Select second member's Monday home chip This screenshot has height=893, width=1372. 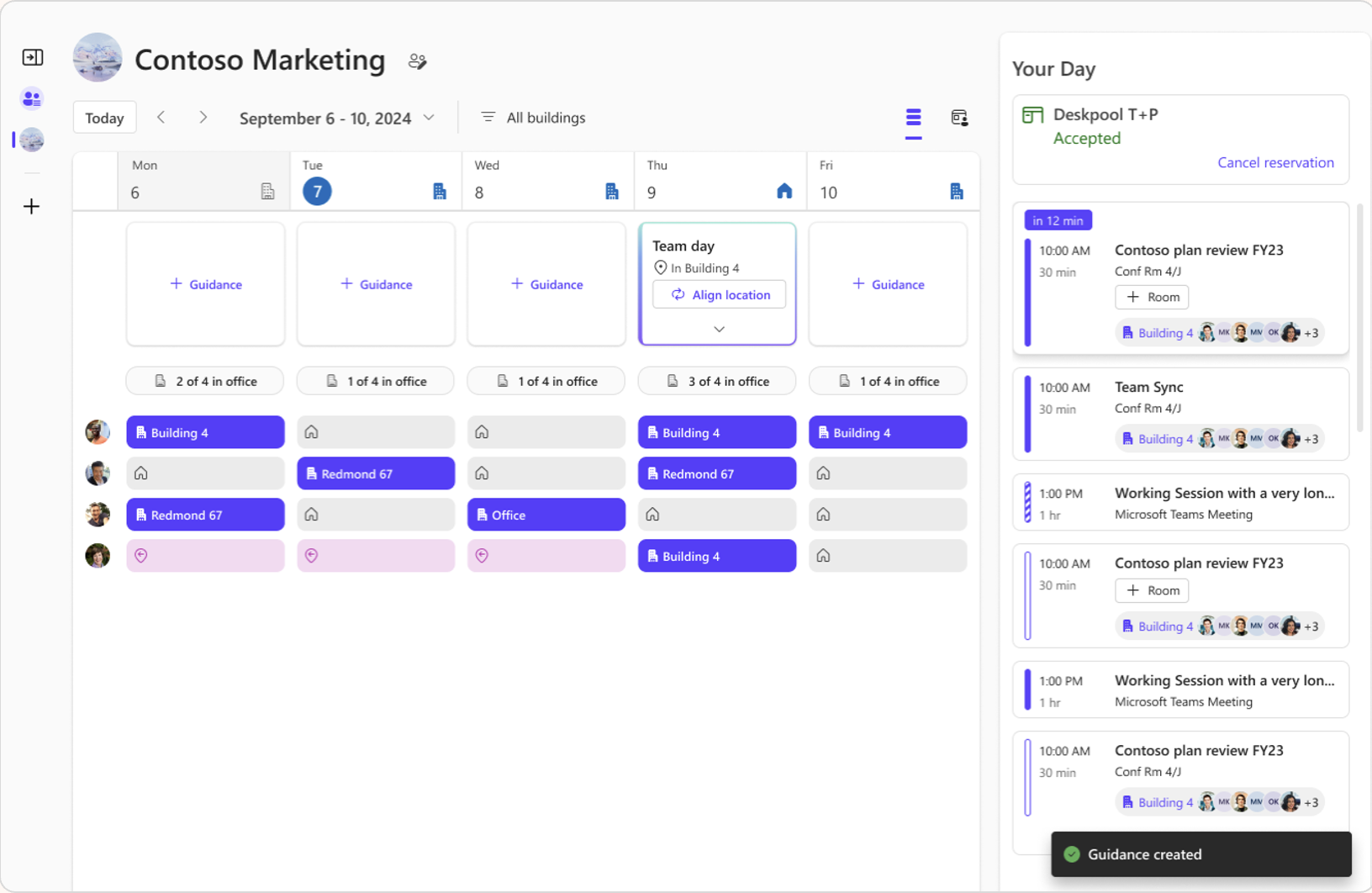click(x=205, y=473)
